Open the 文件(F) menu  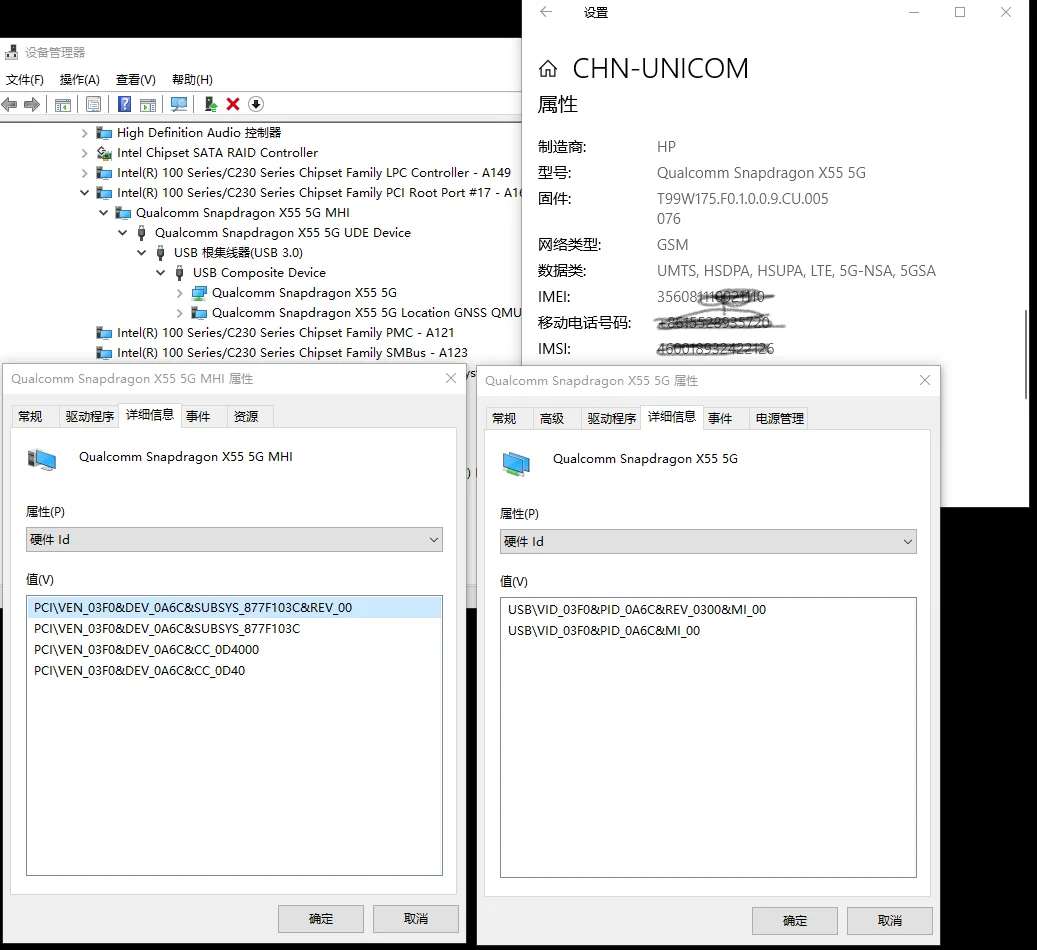pyautogui.click(x=24, y=80)
